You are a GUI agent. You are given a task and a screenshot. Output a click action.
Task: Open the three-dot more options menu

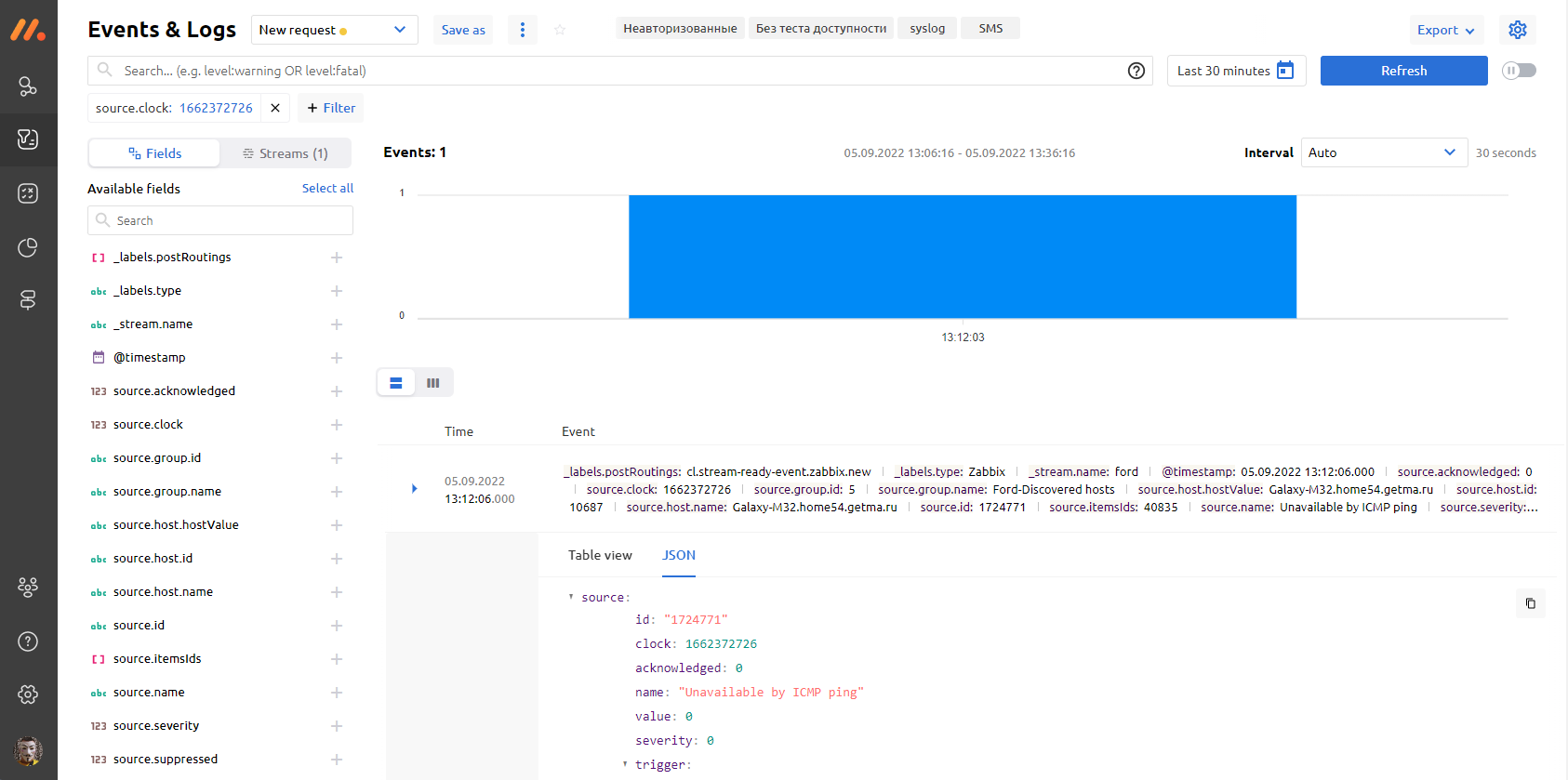coord(522,30)
